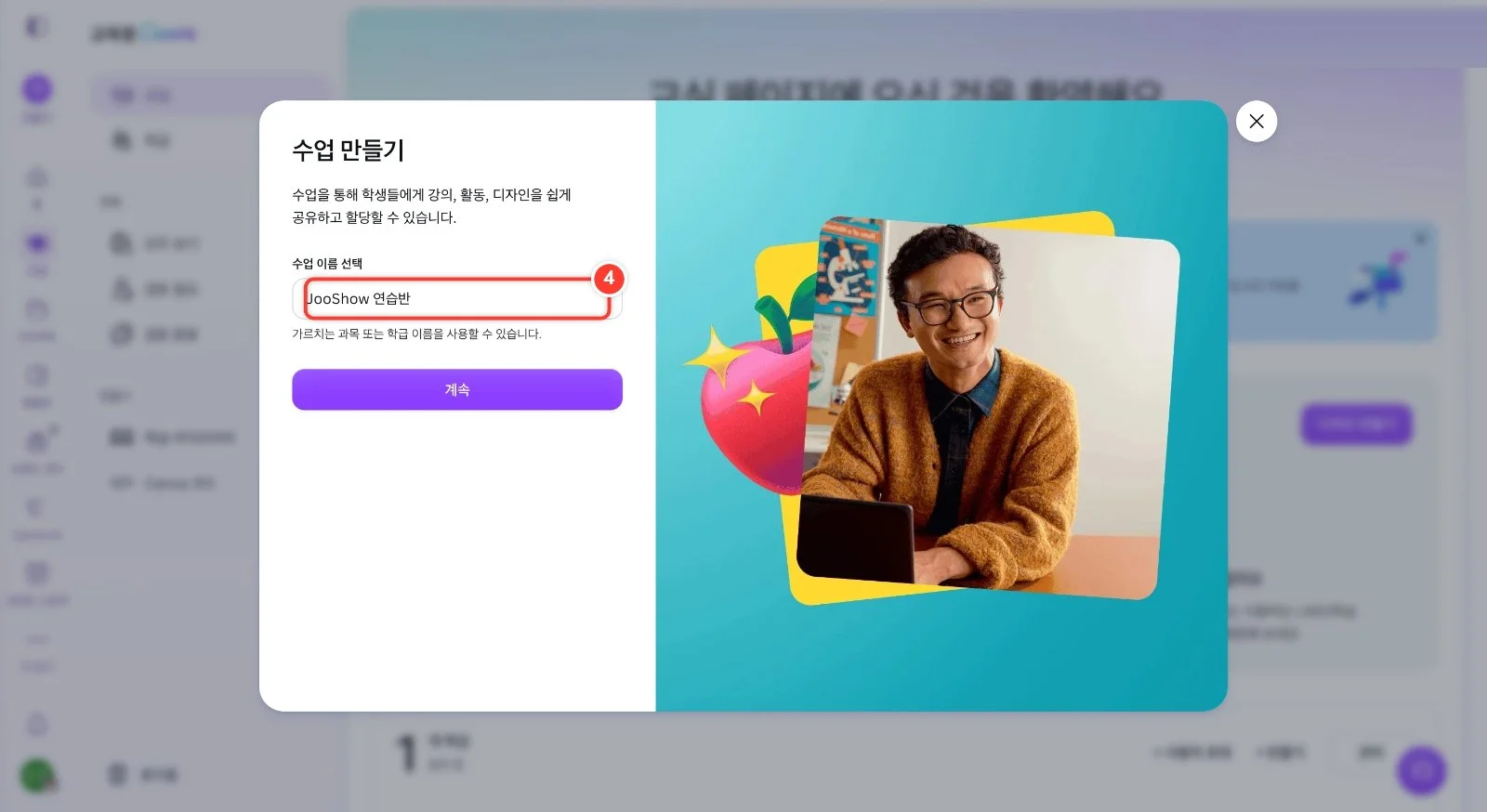
Task: Click the purple 계속 button
Action: click(457, 389)
